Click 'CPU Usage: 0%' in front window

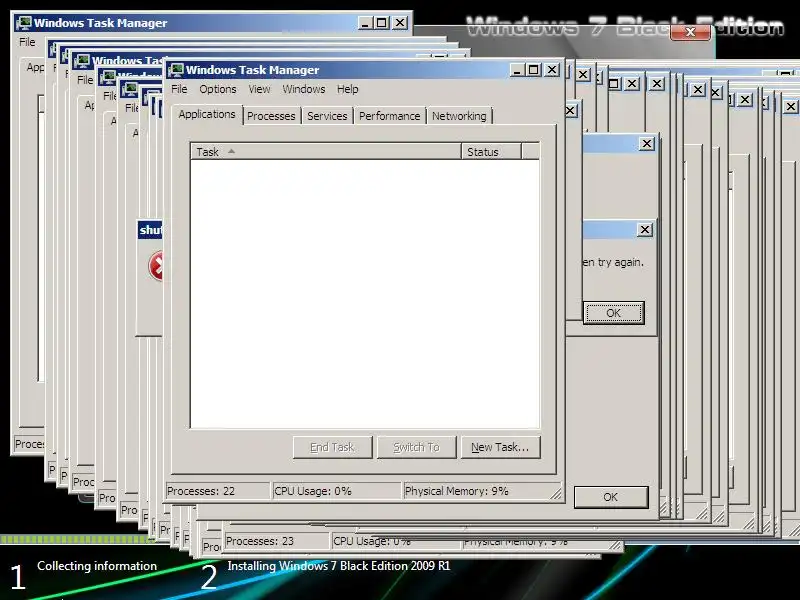tap(313, 491)
